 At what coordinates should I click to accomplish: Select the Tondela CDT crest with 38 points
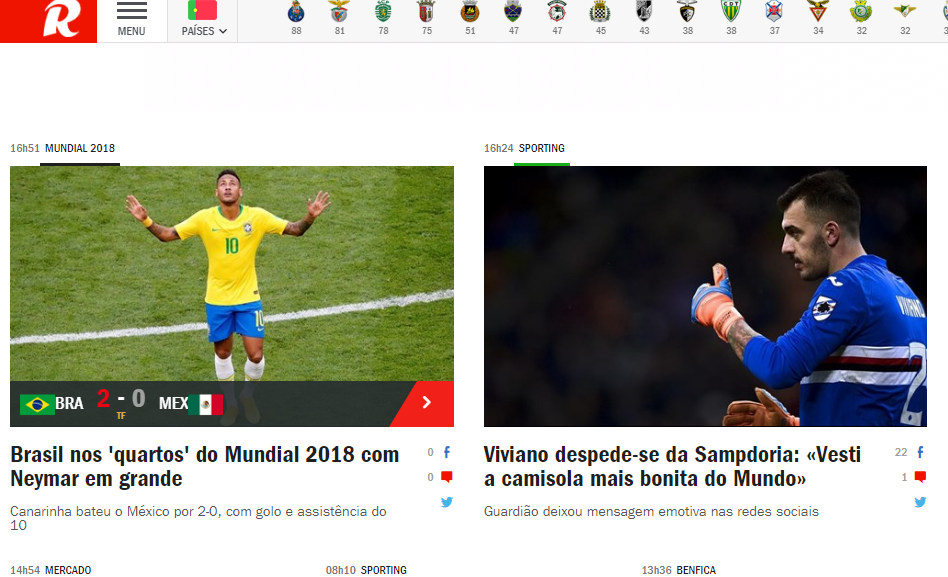click(731, 18)
